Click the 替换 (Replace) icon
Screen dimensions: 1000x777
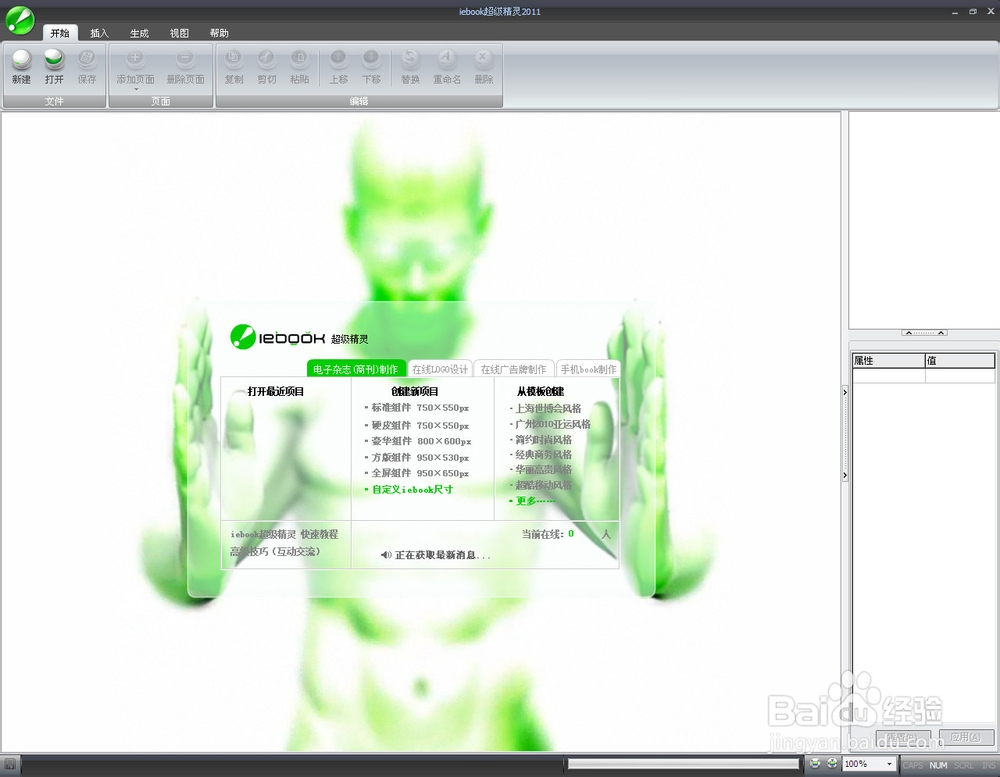click(410, 59)
